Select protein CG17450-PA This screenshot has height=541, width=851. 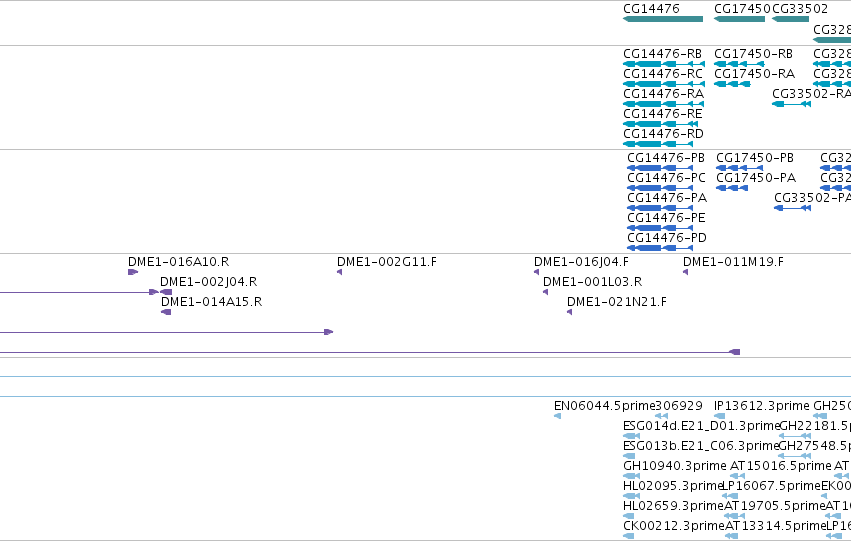pos(756,178)
